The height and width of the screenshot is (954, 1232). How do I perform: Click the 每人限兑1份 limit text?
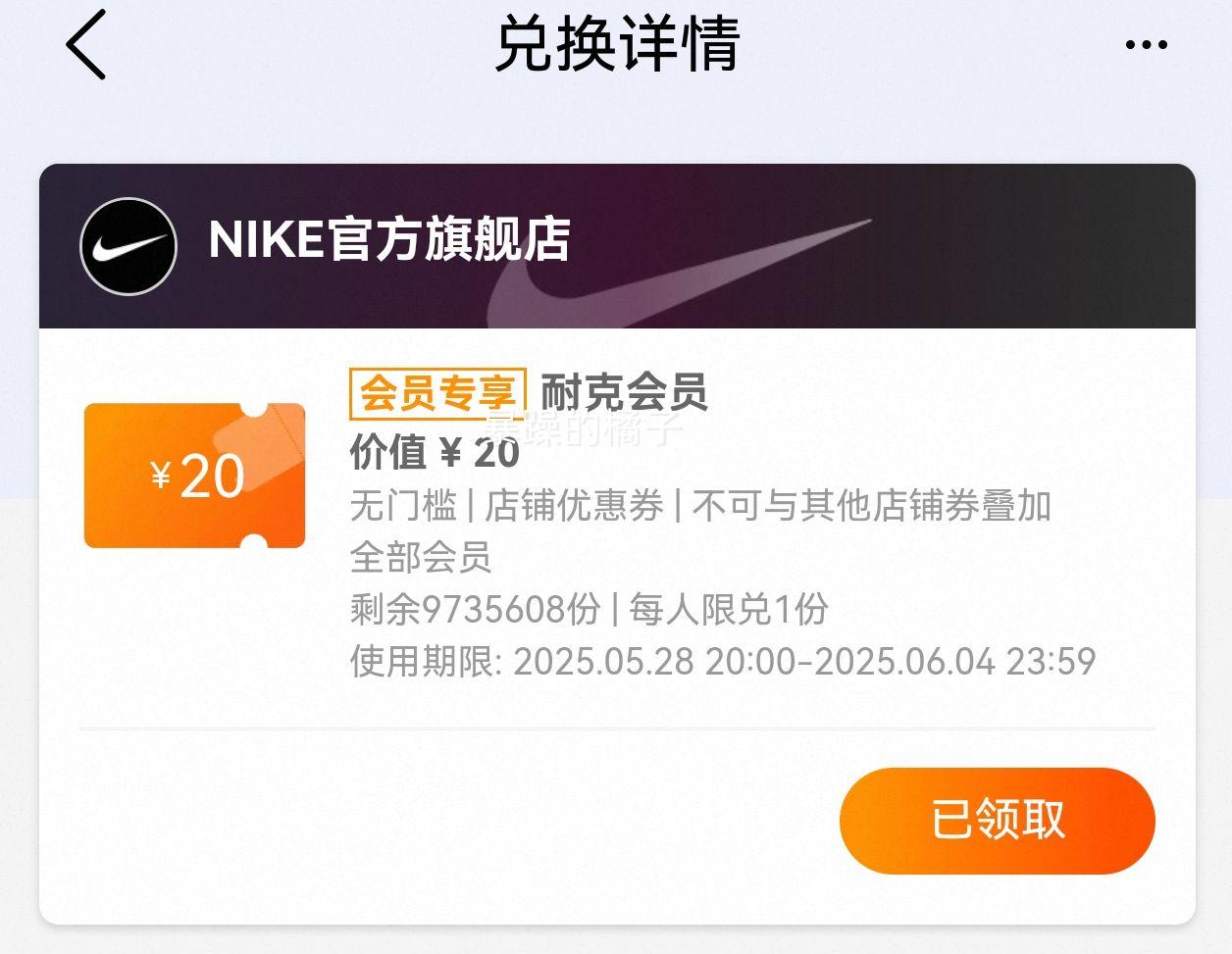click(729, 609)
